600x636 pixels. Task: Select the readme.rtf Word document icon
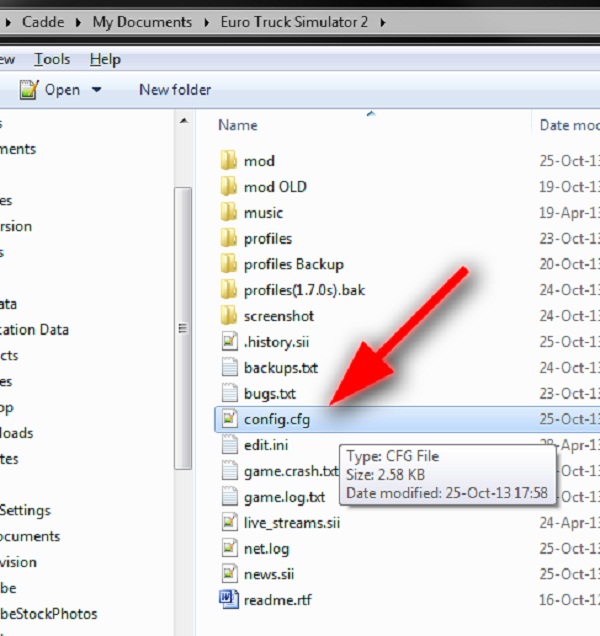[x=229, y=599]
